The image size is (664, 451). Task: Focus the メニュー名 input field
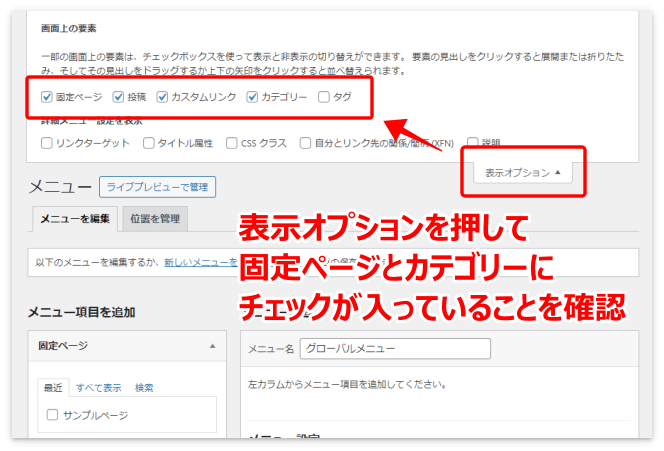[395, 349]
